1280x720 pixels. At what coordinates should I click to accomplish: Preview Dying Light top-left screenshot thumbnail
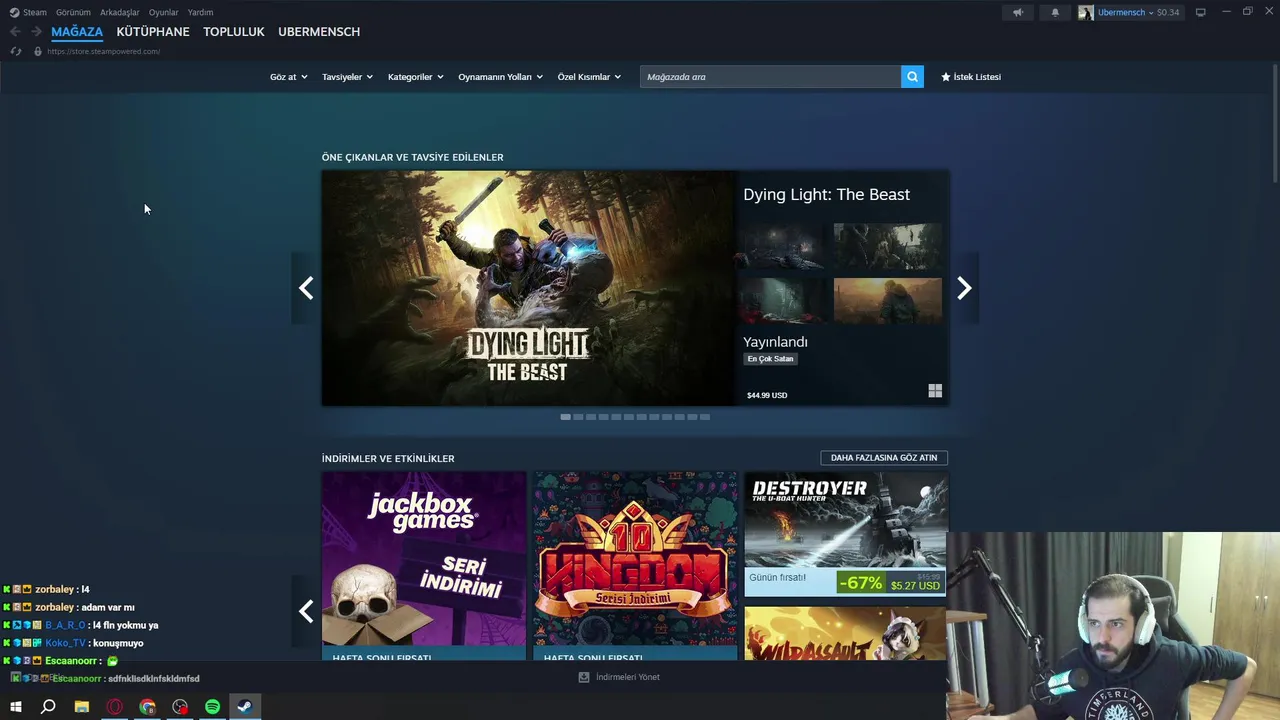pos(781,246)
